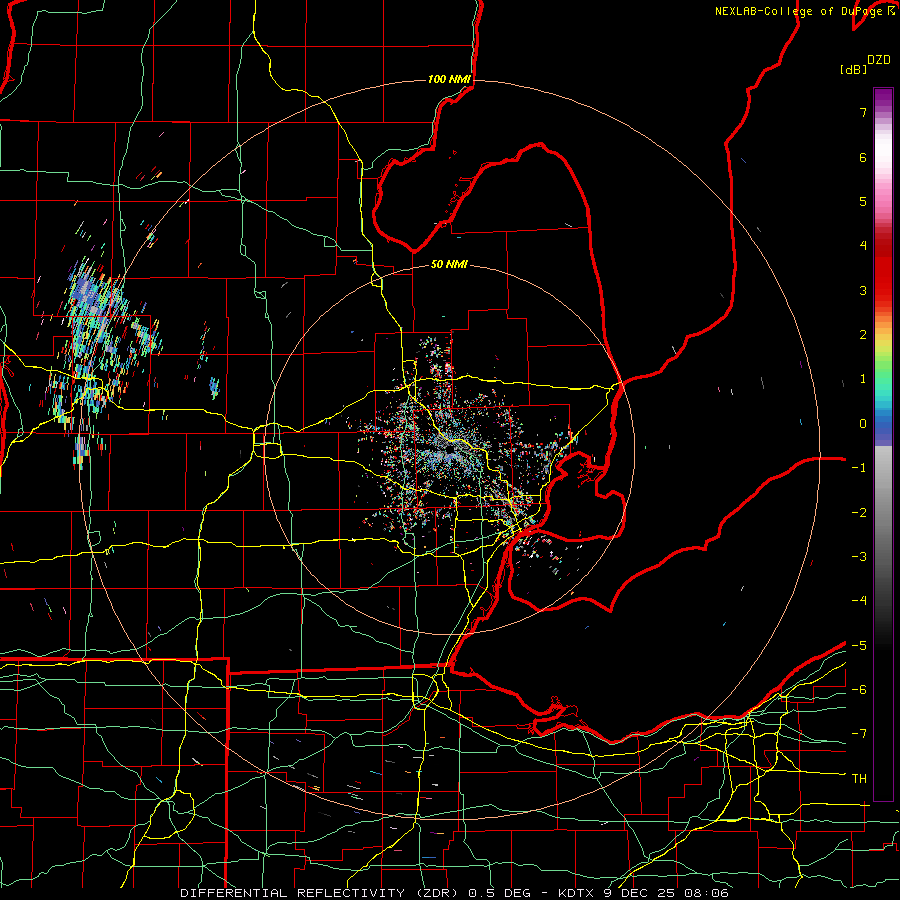The height and width of the screenshot is (900, 900).
Task: Click the -3 value on the color scale
Action: tap(859, 557)
